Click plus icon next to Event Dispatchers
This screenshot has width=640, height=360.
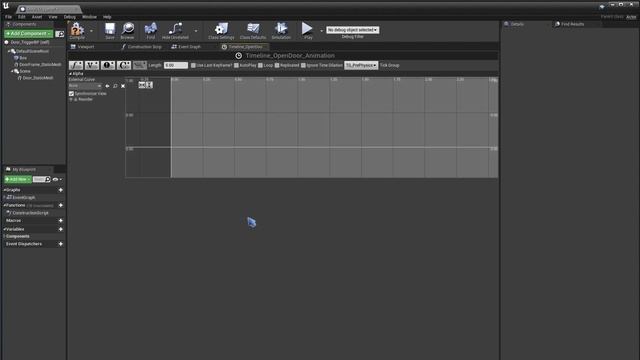point(61,244)
